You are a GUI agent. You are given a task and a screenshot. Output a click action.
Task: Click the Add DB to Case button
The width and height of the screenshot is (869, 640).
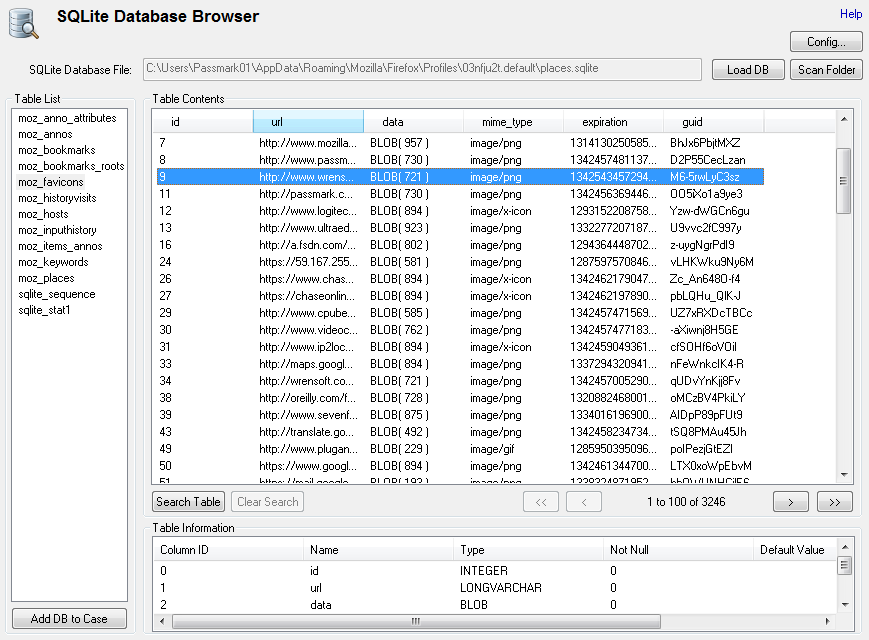coord(68,618)
